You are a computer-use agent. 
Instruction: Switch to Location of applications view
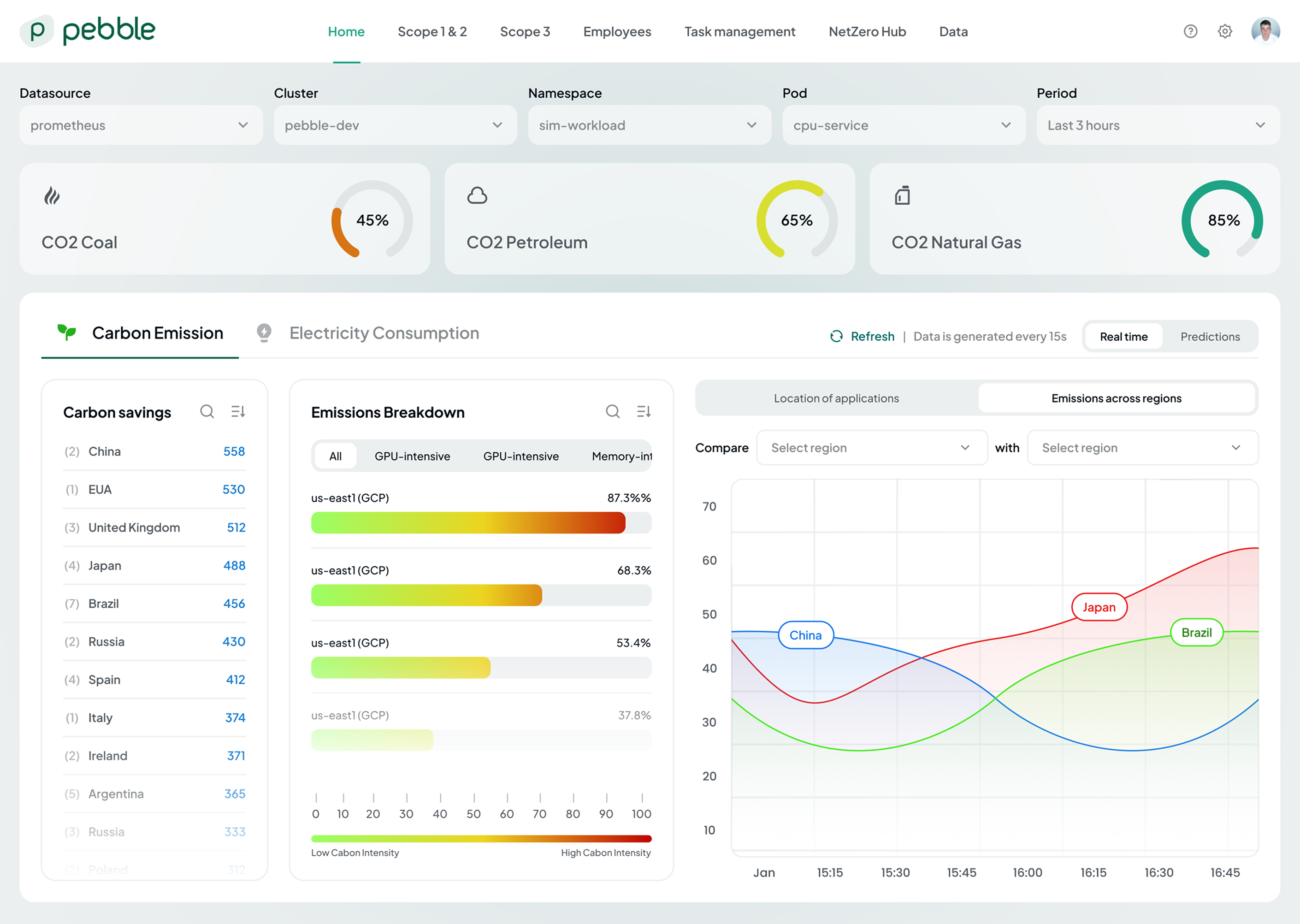click(836, 398)
